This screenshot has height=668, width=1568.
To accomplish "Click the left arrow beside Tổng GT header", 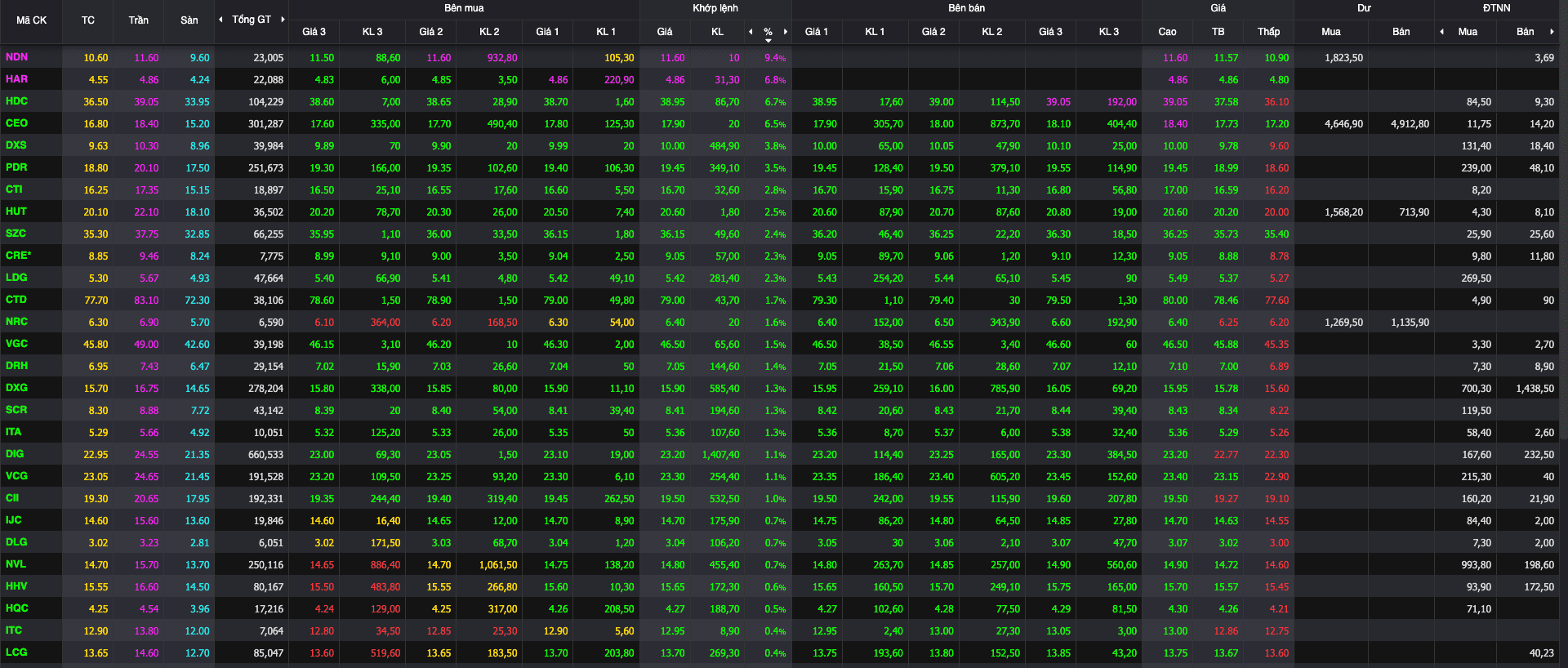I will (x=220, y=20).
